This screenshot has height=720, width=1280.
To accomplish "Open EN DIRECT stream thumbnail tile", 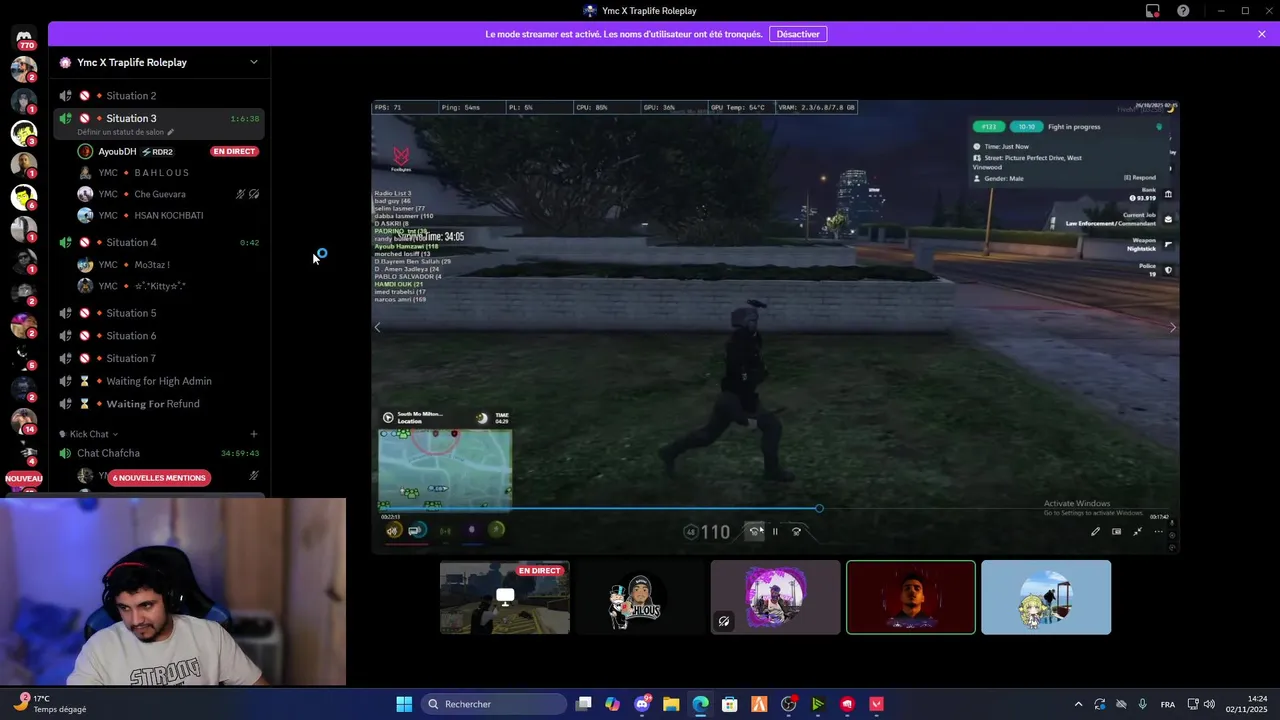I will pyautogui.click(x=505, y=597).
